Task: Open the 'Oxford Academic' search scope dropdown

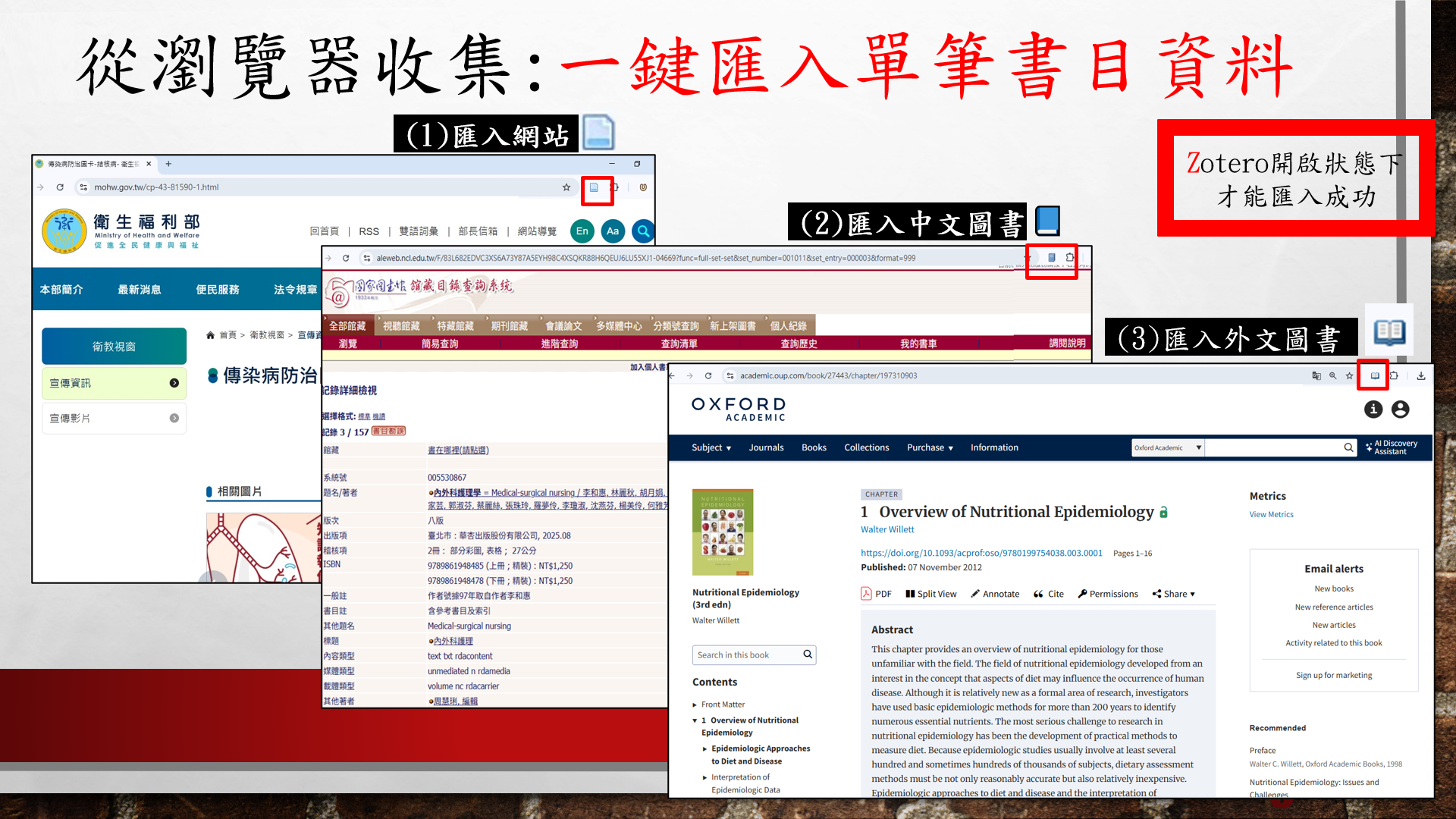Action: [1168, 447]
